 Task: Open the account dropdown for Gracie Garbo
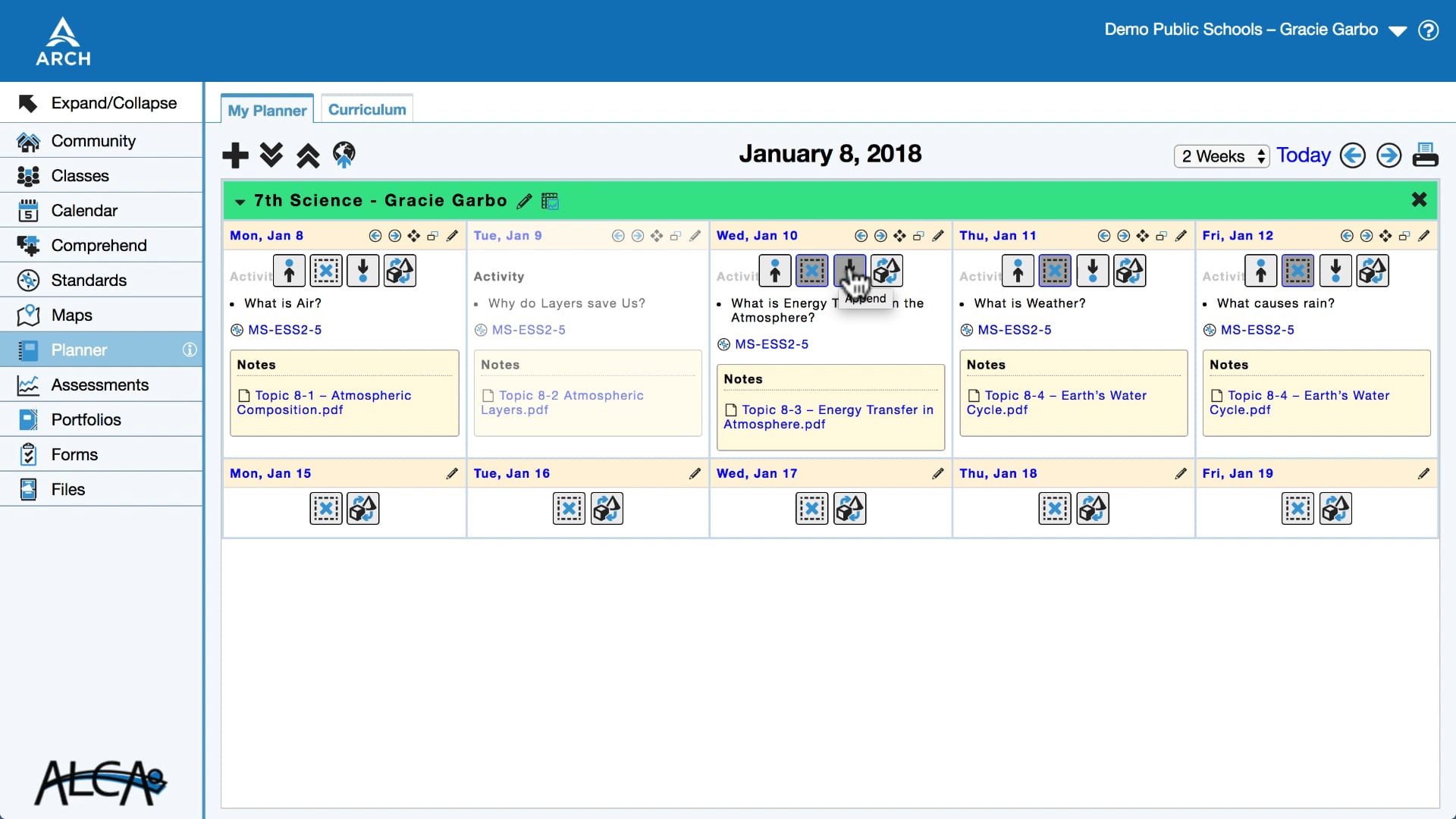point(1398,31)
